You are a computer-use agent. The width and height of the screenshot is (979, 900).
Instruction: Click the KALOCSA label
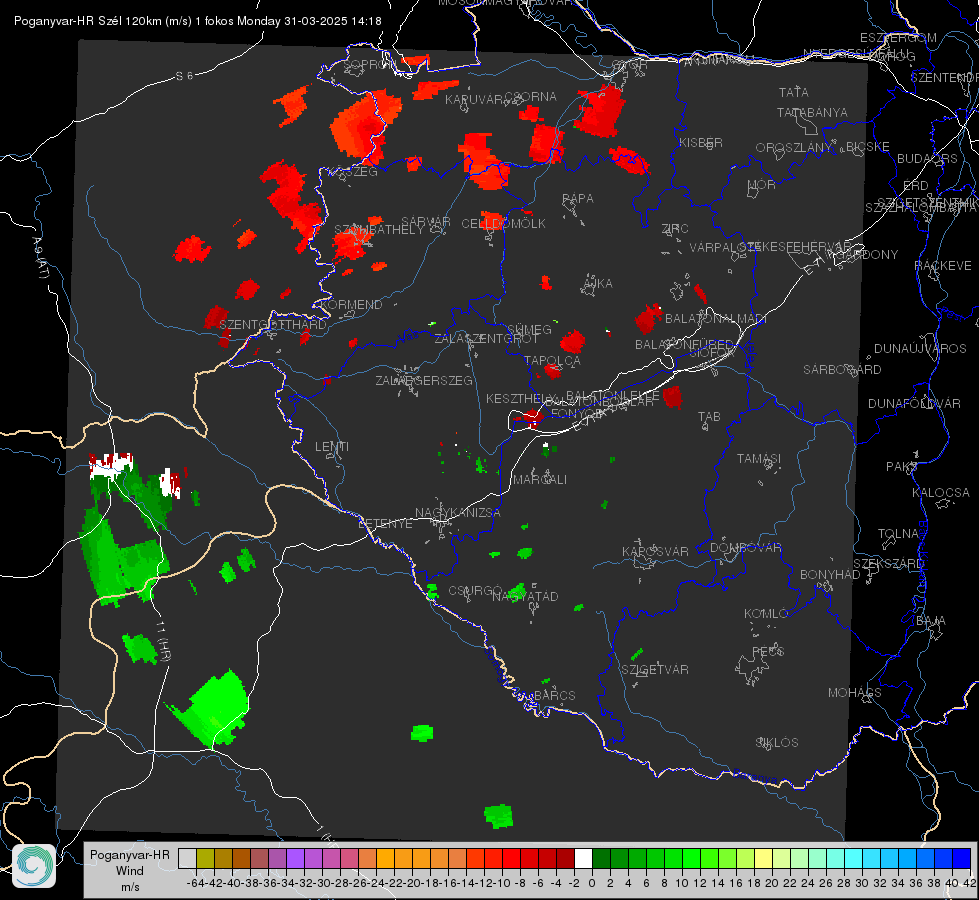(940, 493)
